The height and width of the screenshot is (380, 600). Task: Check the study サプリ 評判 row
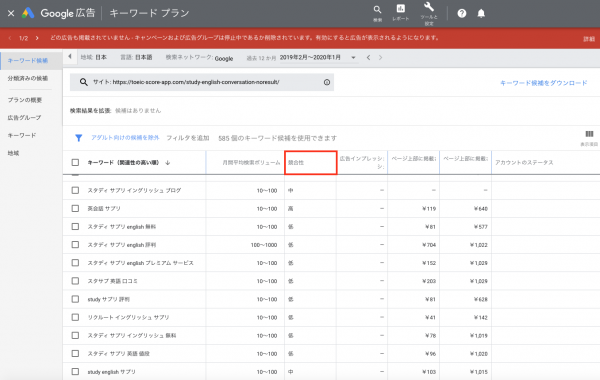click(x=75, y=299)
